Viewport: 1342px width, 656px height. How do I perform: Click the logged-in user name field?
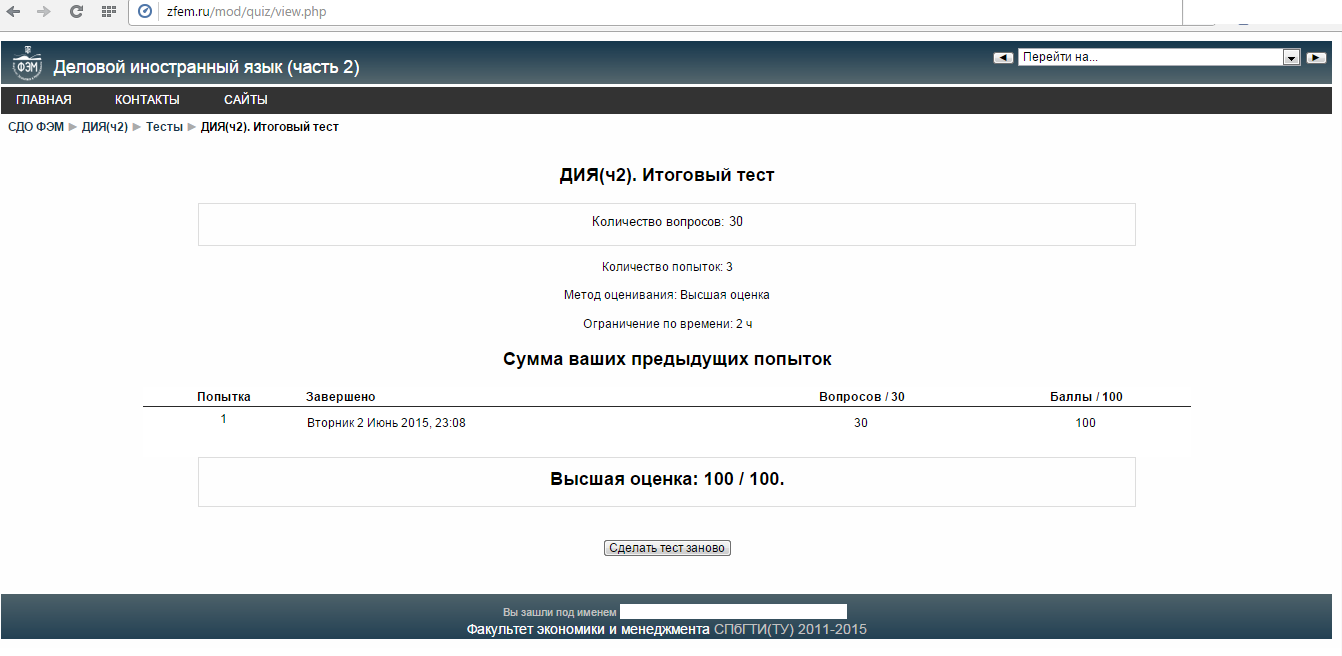click(x=733, y=612)
